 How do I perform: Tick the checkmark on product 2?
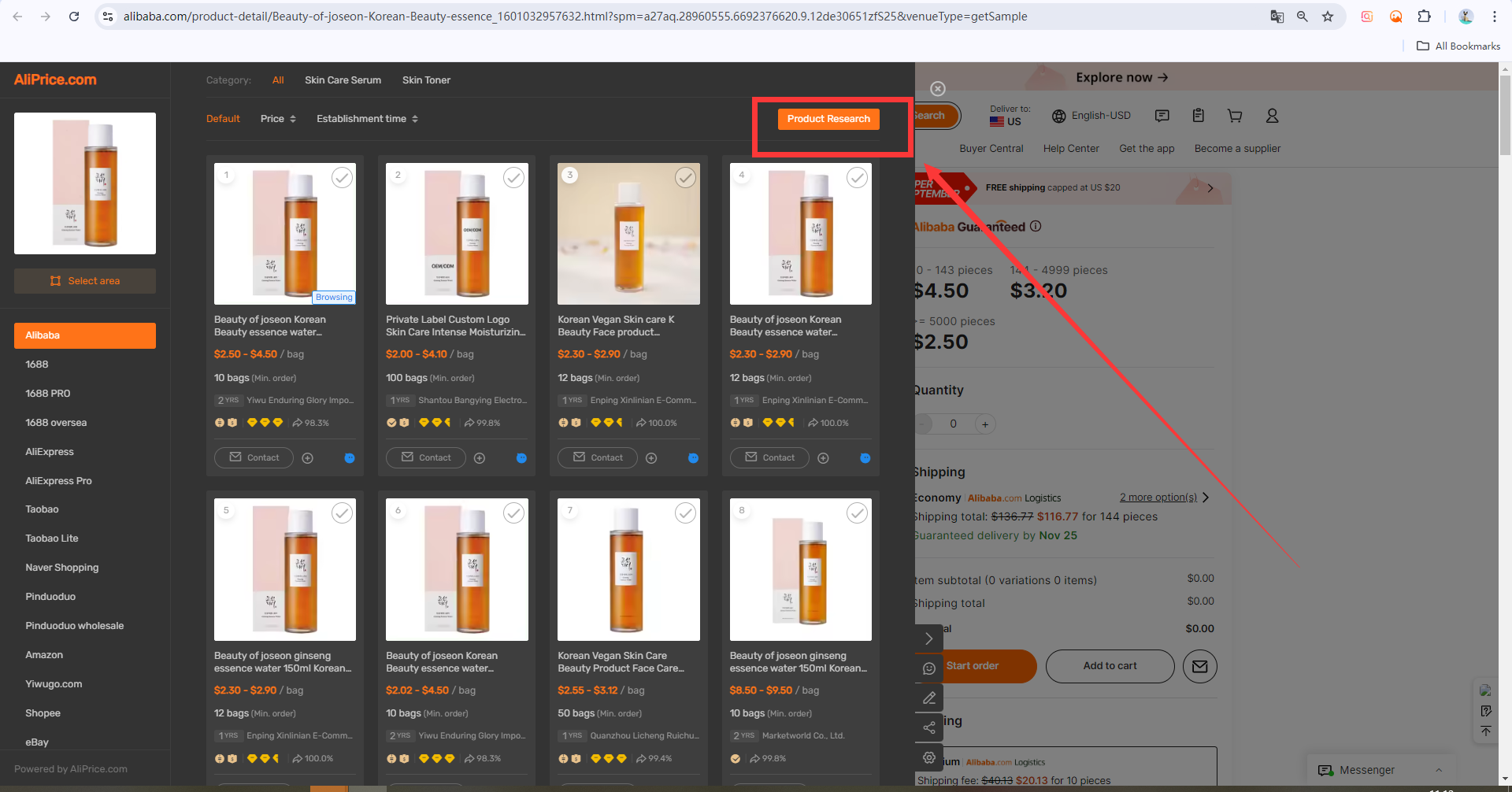[513, 178]
